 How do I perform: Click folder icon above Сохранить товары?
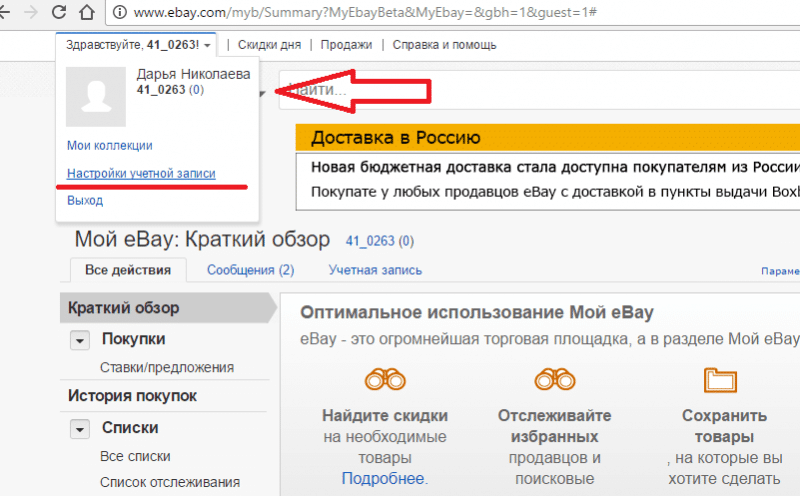(720, 380)
